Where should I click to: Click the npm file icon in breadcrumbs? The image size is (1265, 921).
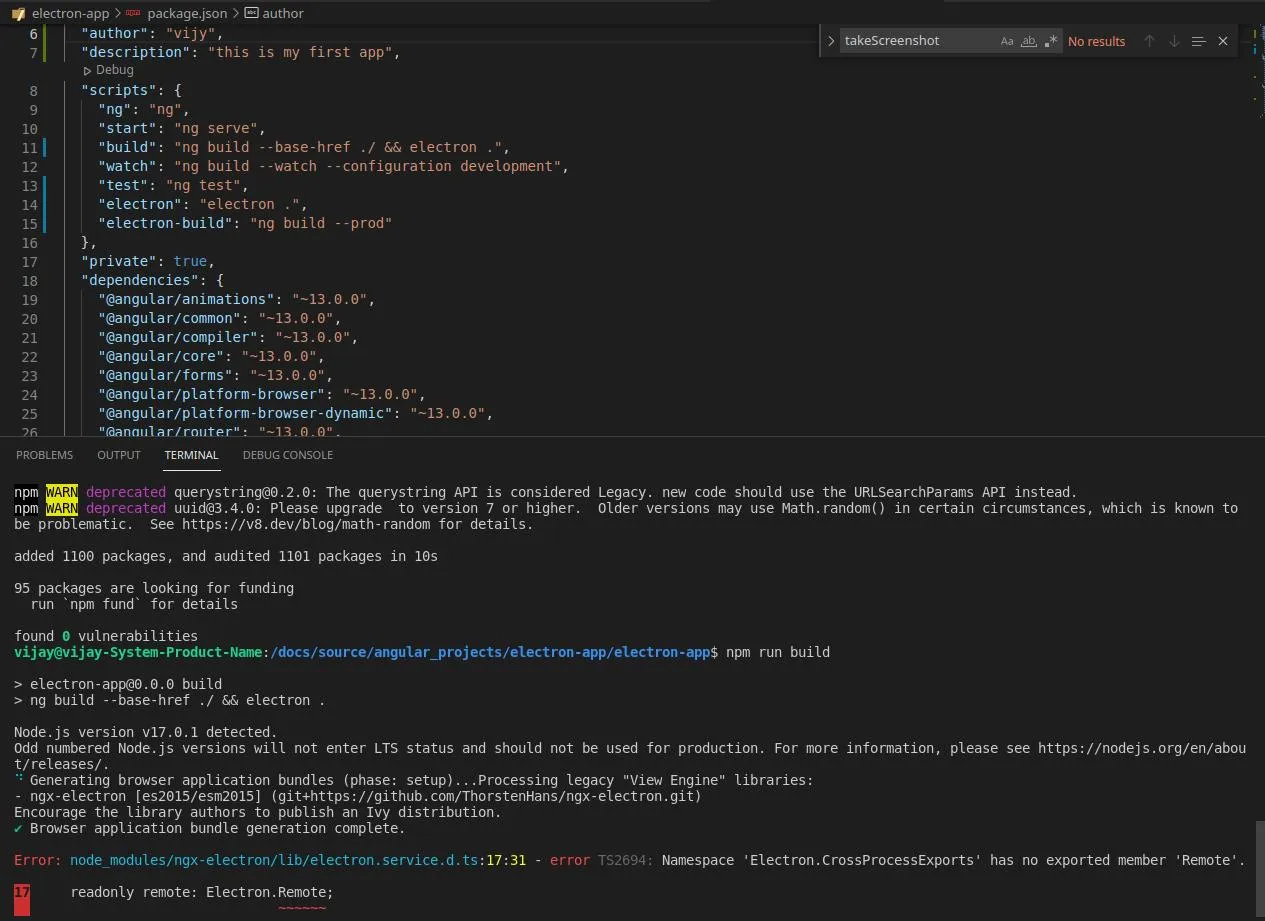pyautogui.click(x=133, y=14)
